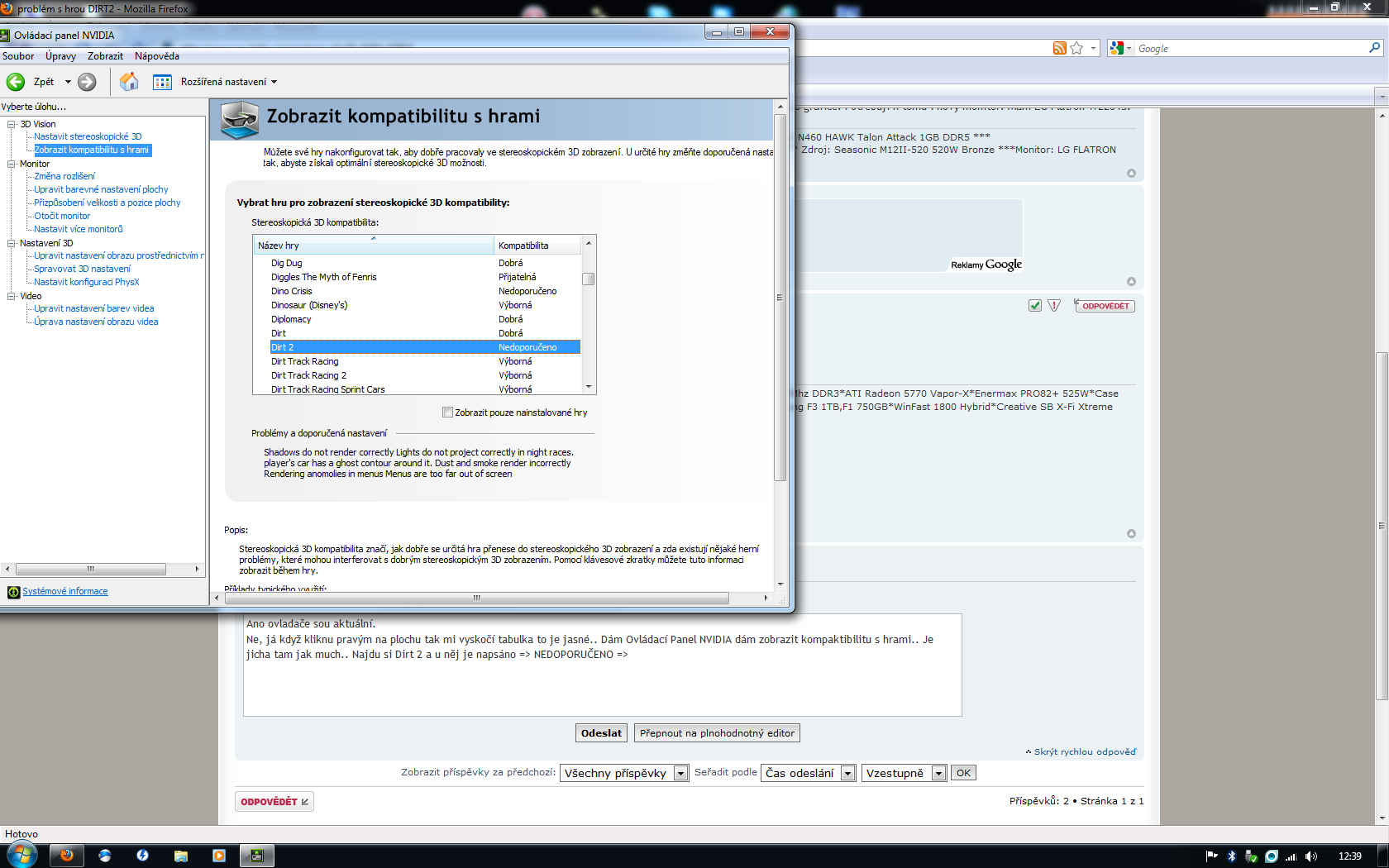Open the Úpravy menu

[60, 56]
